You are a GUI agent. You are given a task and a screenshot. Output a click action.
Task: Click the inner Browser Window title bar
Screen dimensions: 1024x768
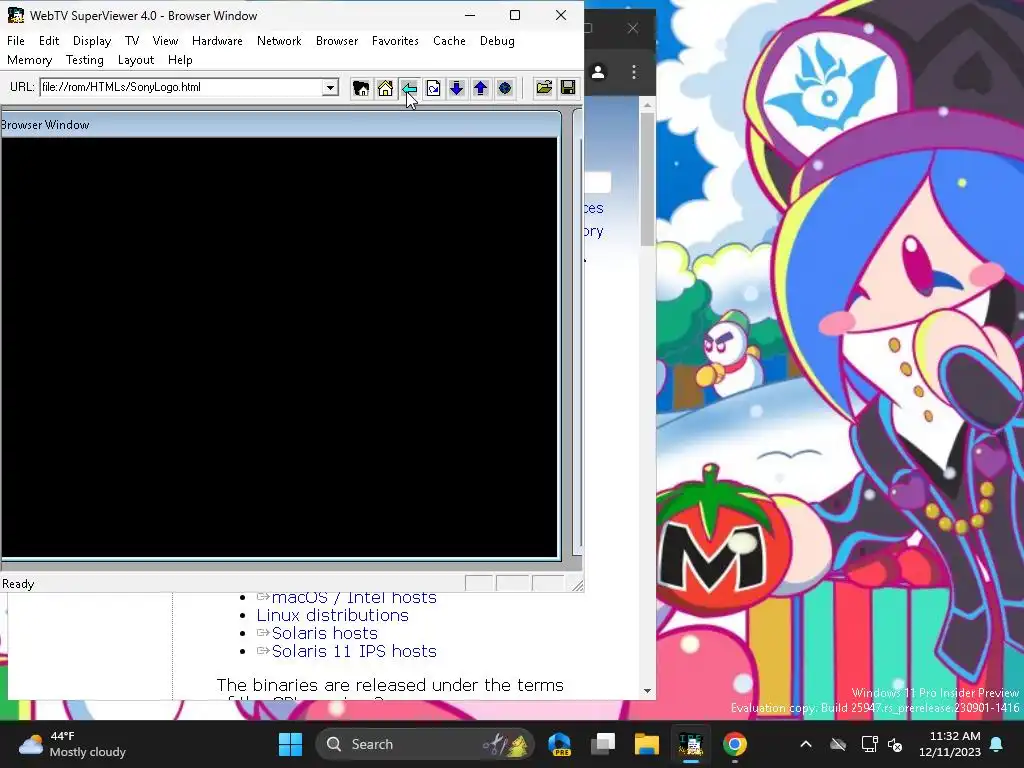281,125
